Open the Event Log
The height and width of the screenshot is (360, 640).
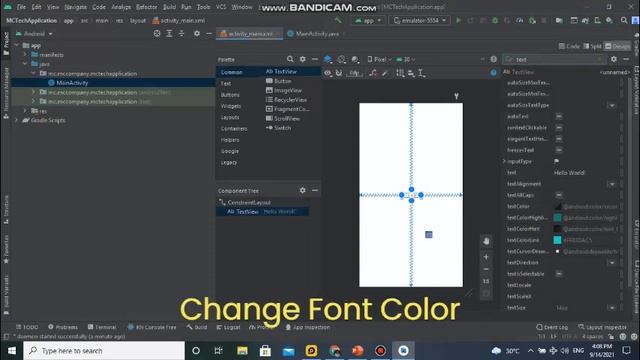click(x=552, y=327)
